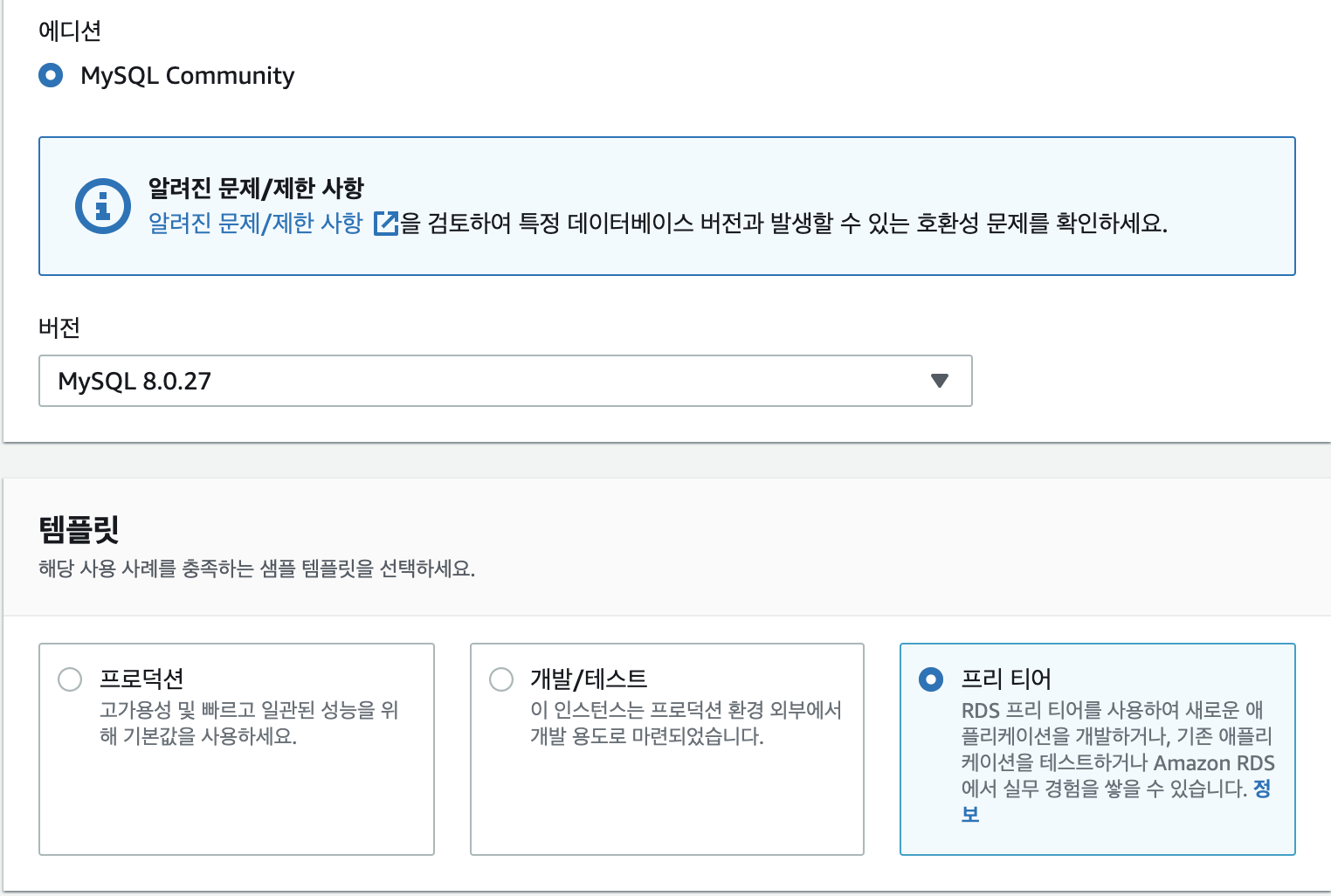1331x896 pixels.
Task: Click the bold 알려진 문제/제한 사항 notice title
Action: point(256,188)
